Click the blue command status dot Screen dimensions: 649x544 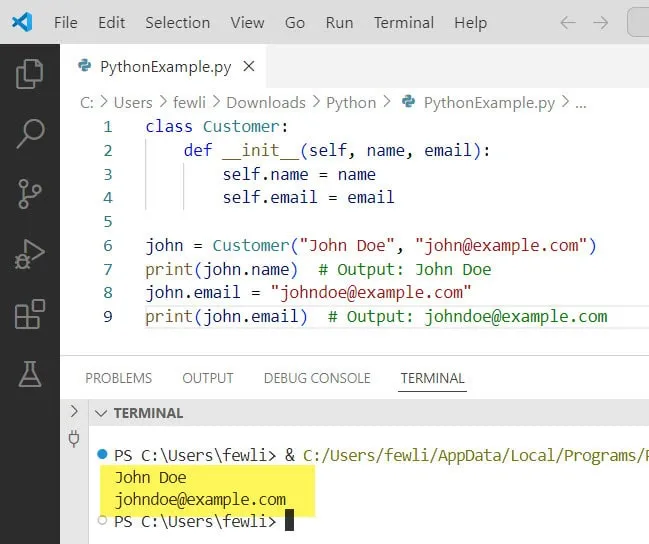tap(102, 454)
